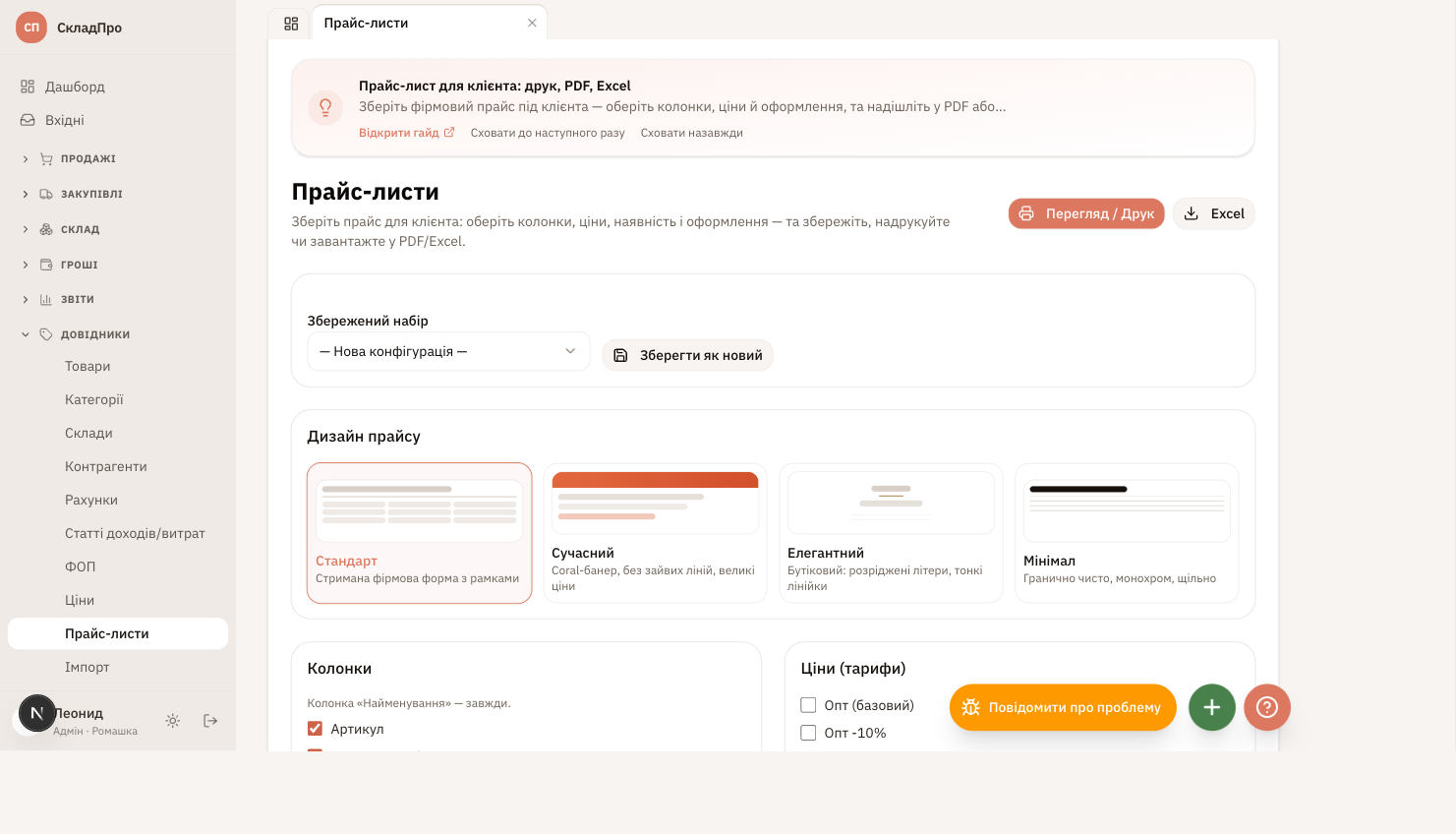Uncheck the Артикул column checkbox
1456x834 pixels.
pyautogui.click(x=316, y=729)
